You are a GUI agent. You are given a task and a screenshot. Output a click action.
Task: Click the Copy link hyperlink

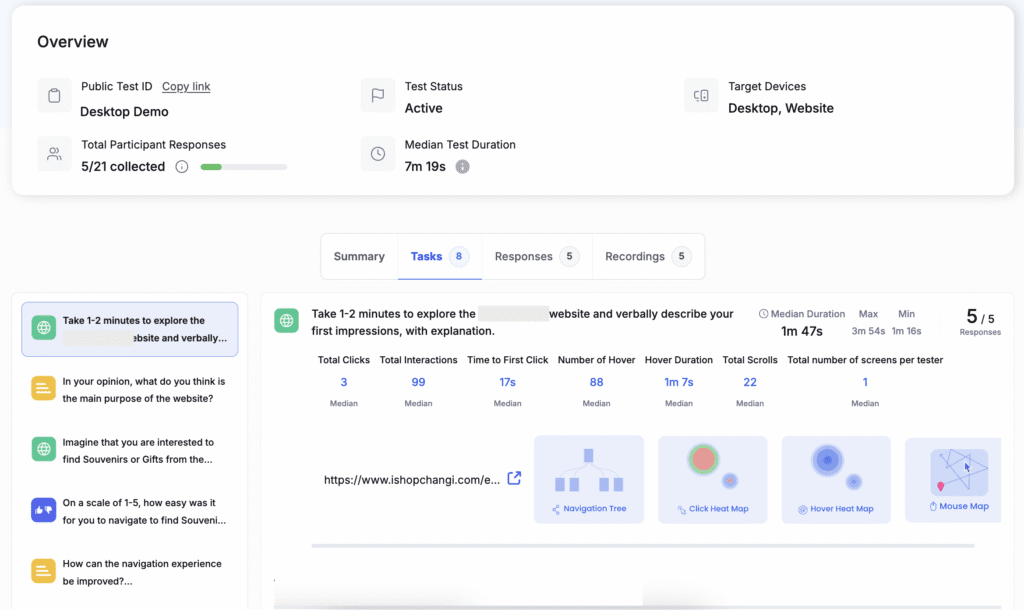(x=186, y=87)
